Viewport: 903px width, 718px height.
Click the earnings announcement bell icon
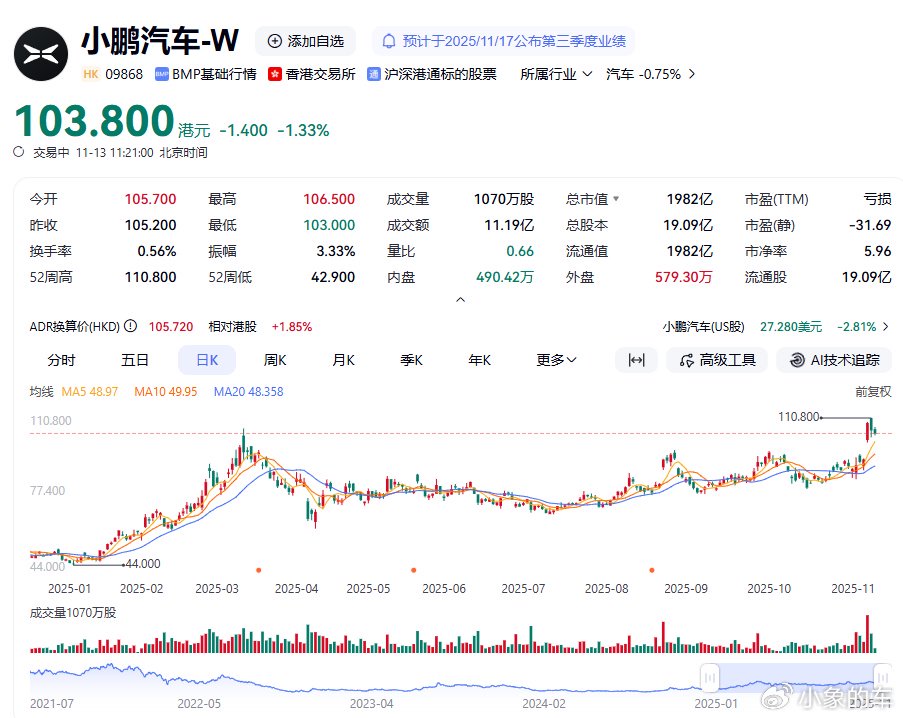pyautogui.click(x=390, y=41)
